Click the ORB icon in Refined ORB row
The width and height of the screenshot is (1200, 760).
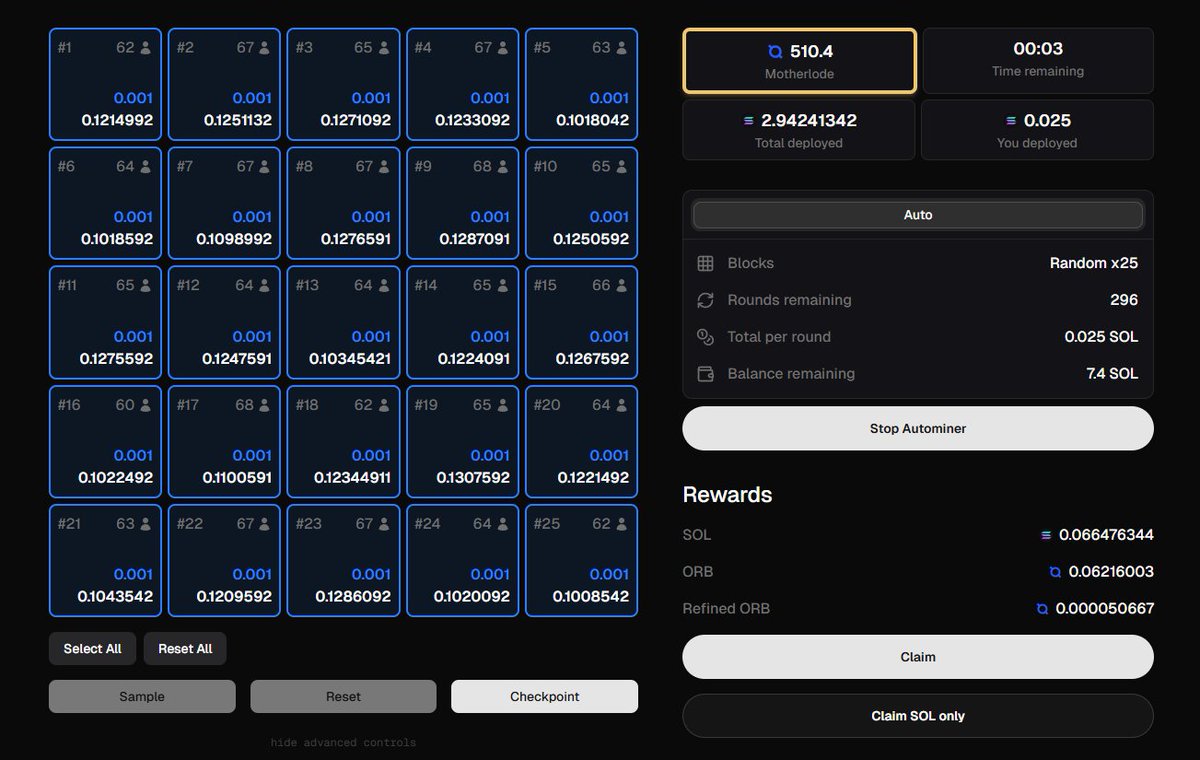pyautogui.click(x=1043, y=608)
